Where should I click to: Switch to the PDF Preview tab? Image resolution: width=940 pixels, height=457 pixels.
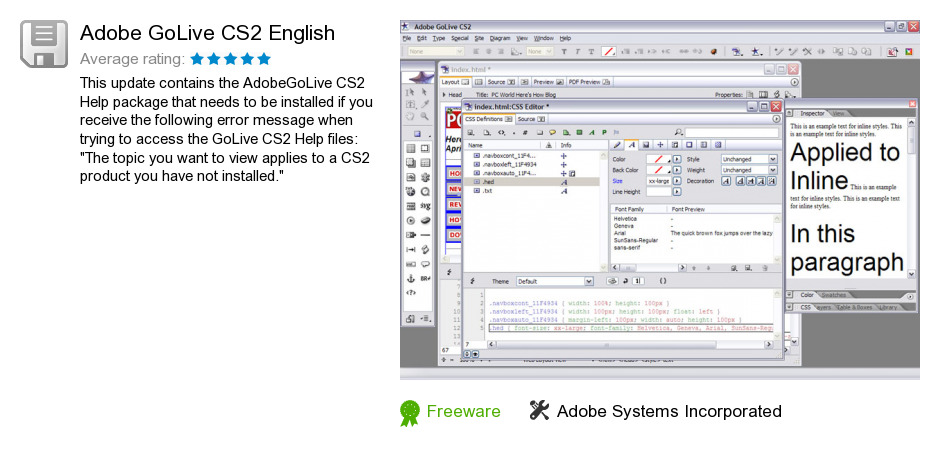[589, 82]
